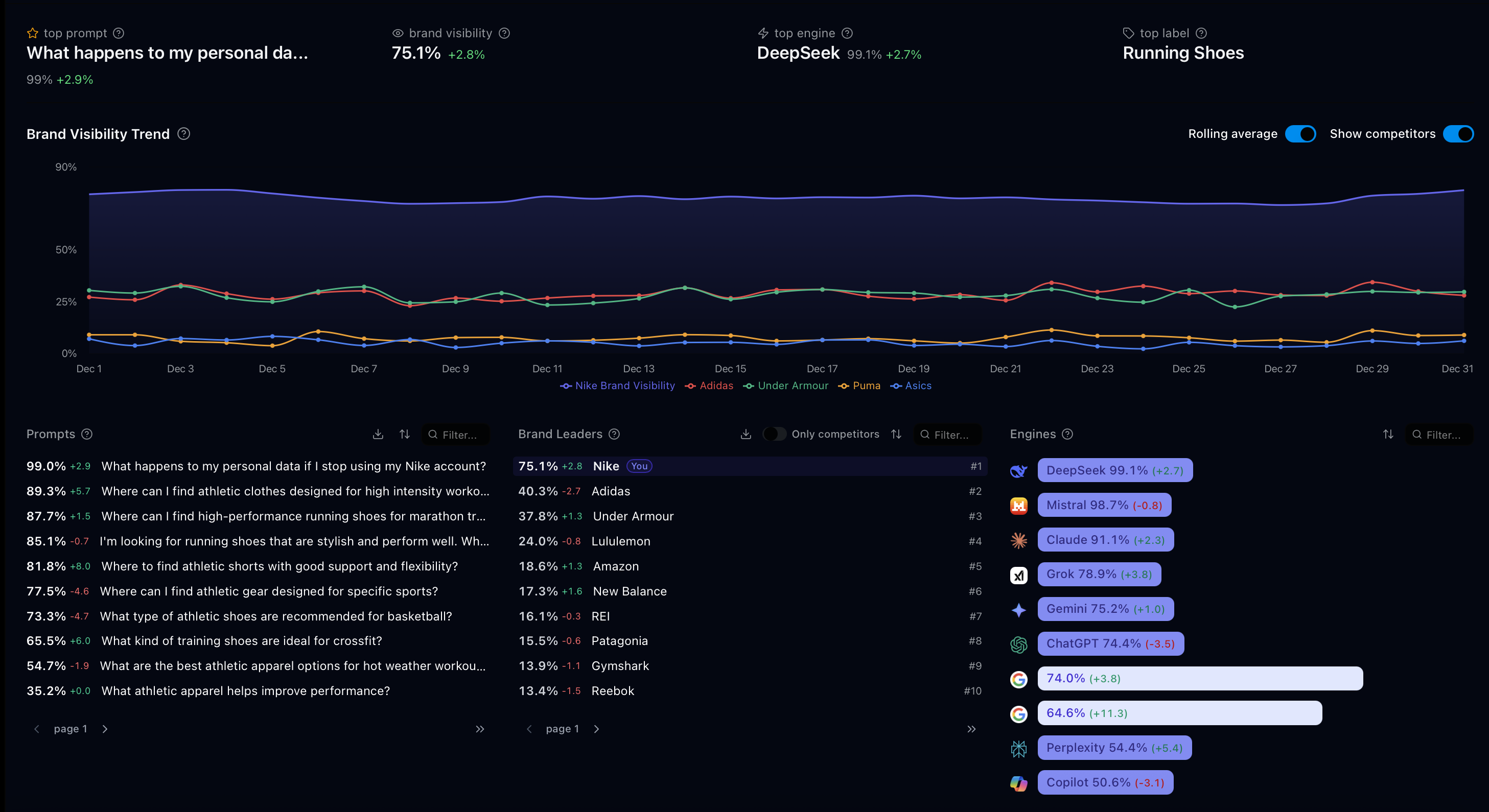The image size is (1489, 812).
Task: Turn off the Show competitors toggle
Action: pyautogui.click(x=1458, y=133)
